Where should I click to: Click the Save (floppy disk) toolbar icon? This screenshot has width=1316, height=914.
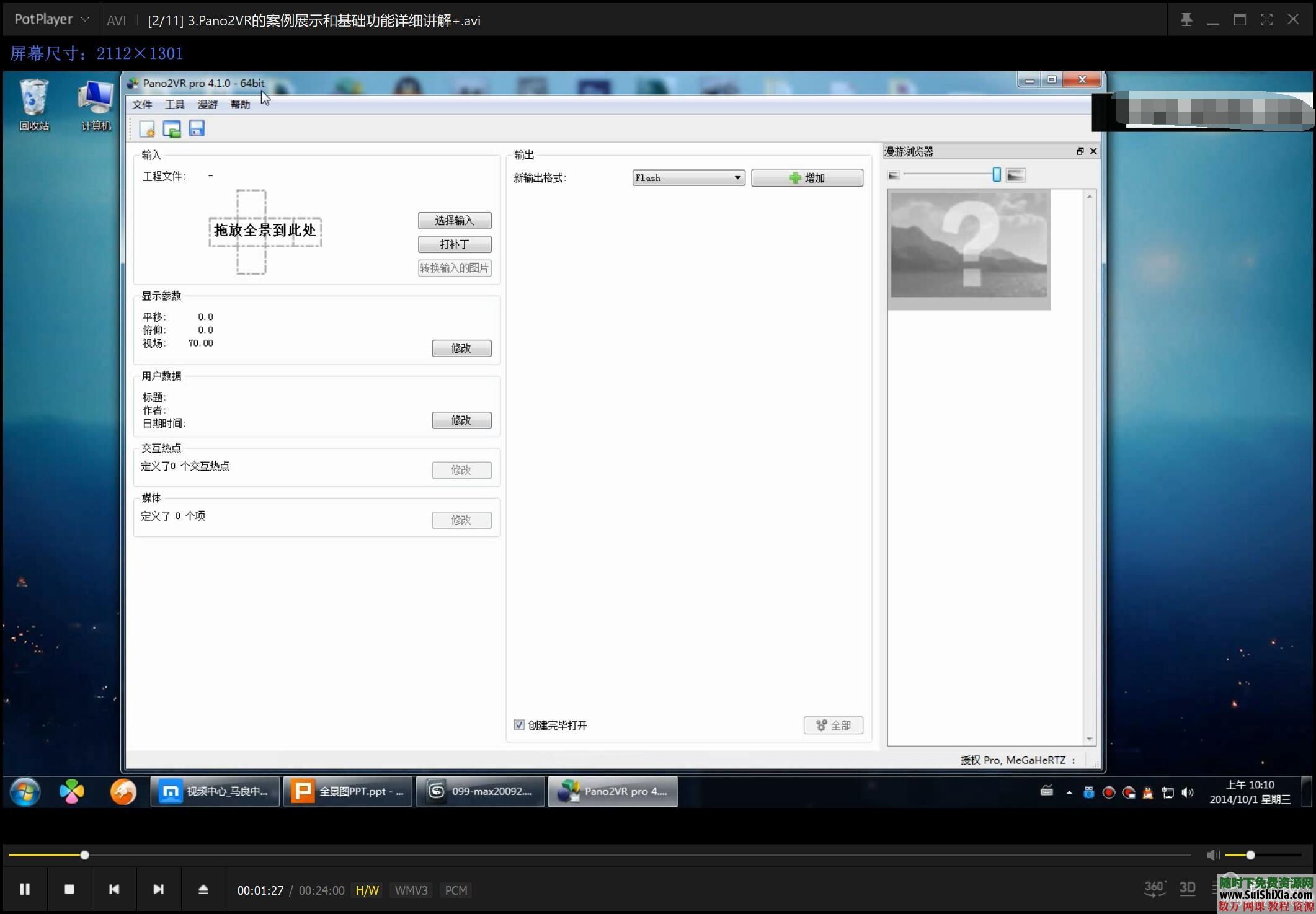click(x=197, y=128)
